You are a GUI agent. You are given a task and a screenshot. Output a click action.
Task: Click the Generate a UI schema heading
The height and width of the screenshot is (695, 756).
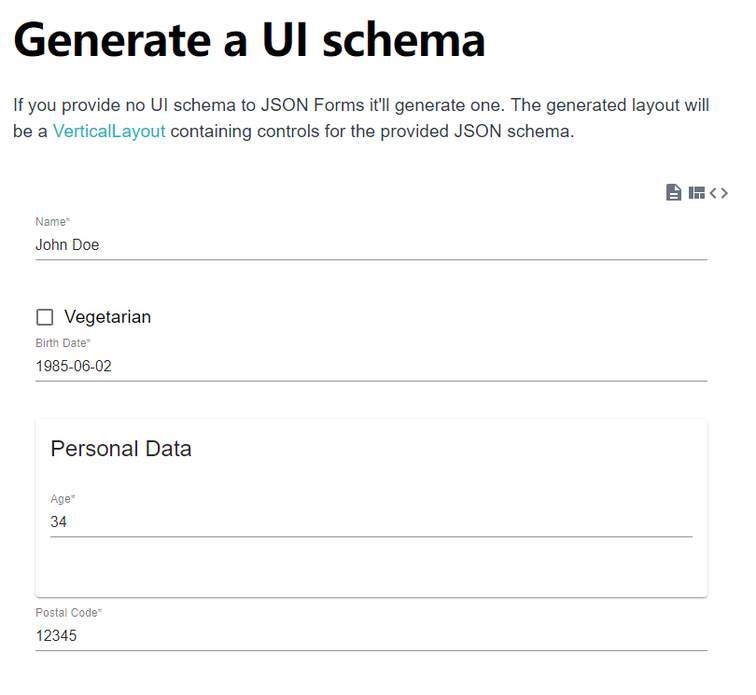click(x=249, y=40)
